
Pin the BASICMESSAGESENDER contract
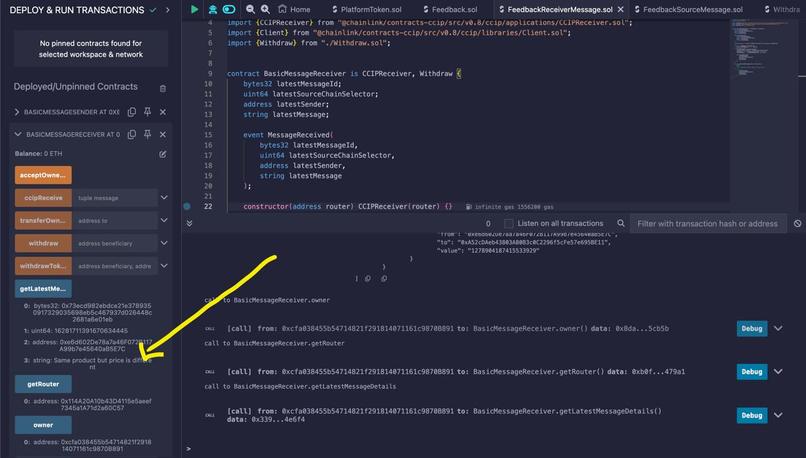click(x=148, y=112)
